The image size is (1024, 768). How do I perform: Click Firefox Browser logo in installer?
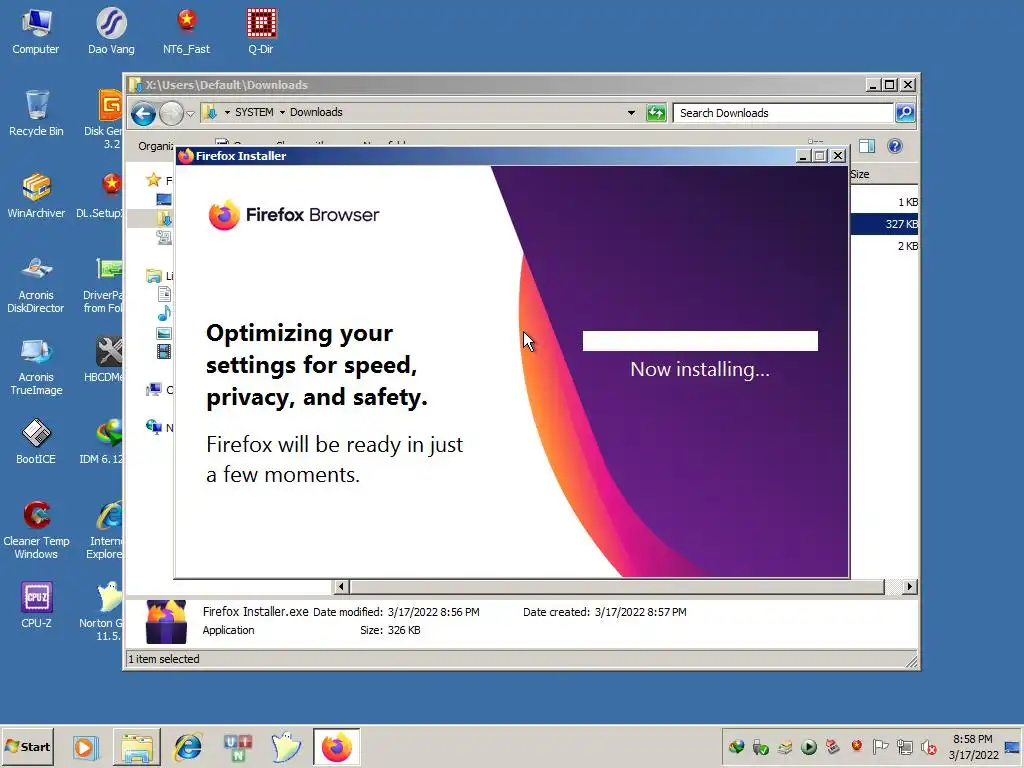tap(293, 215)
